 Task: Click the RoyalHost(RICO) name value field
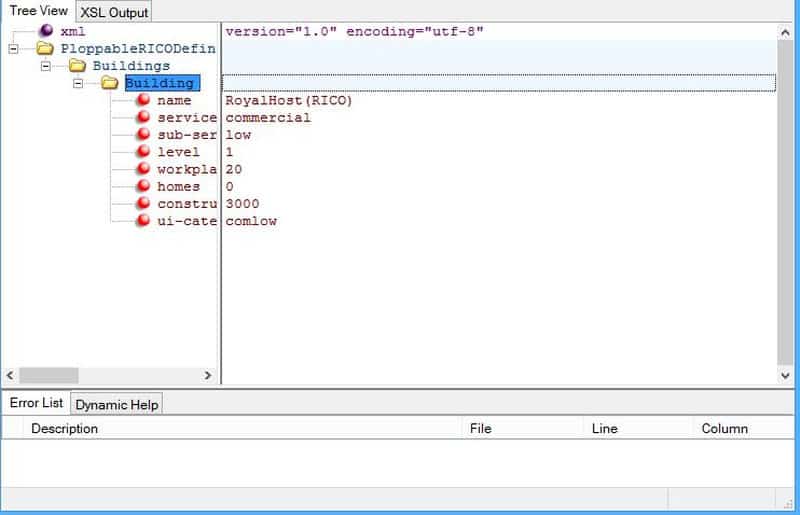click(x=289, y=101)
